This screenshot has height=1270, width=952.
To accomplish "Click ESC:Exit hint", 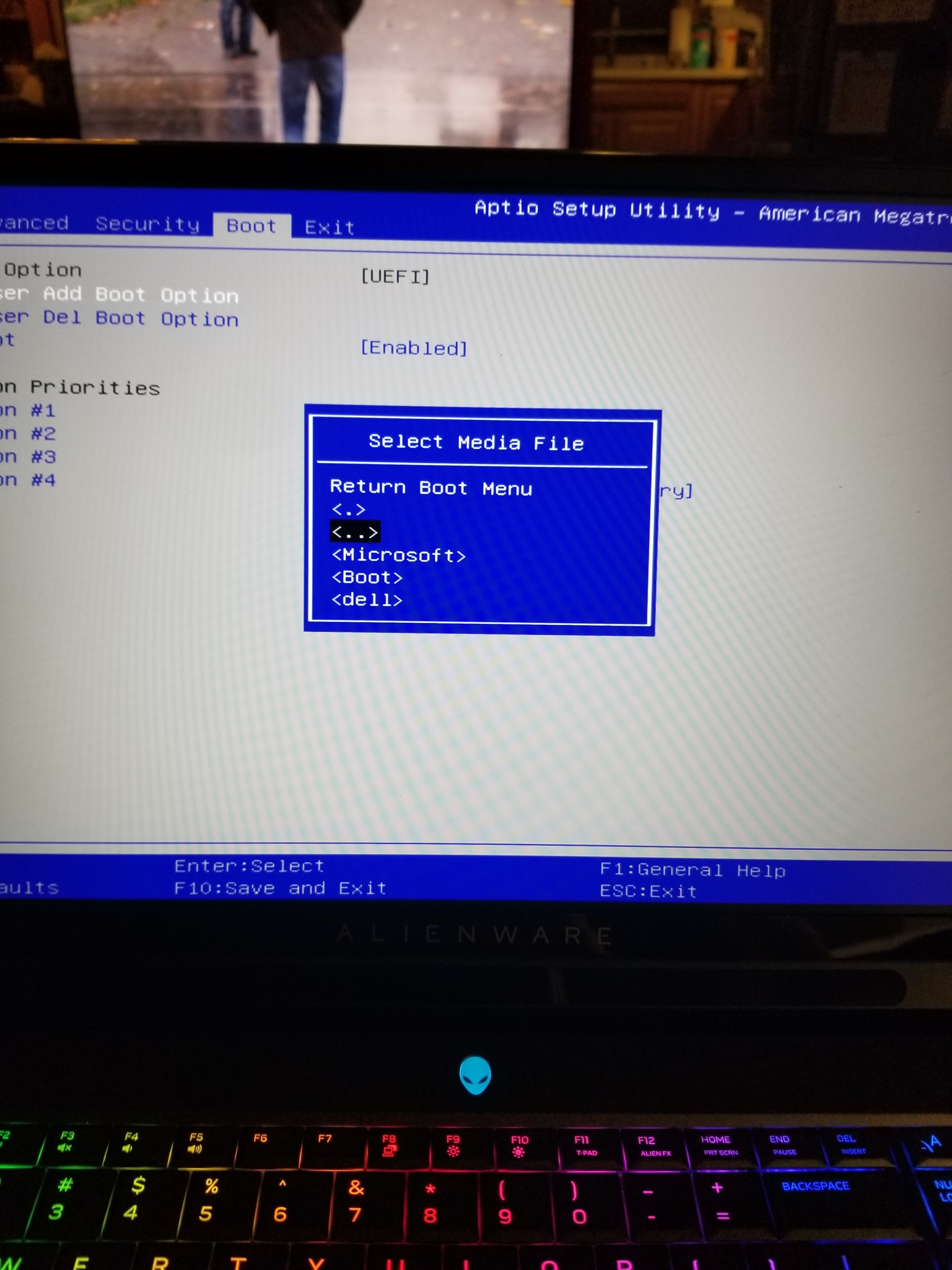I will click(x=648, y=891).
